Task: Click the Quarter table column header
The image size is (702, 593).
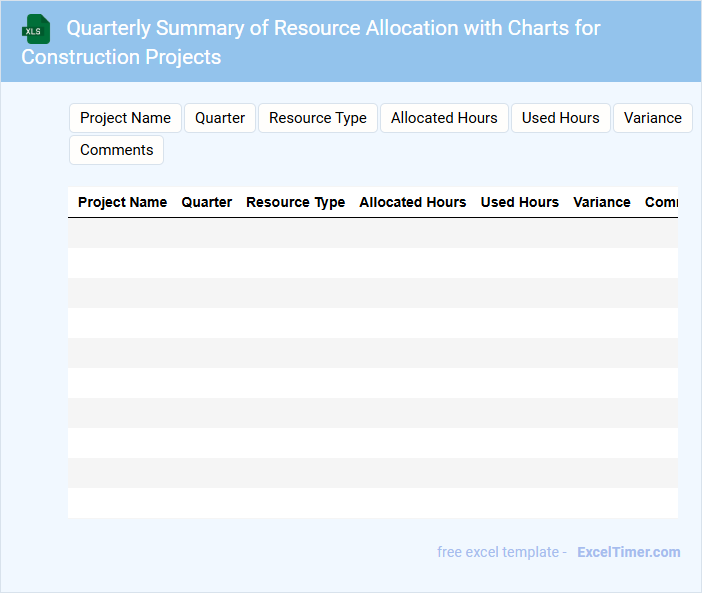Action: pyautogui.click(x=207, y=202)
